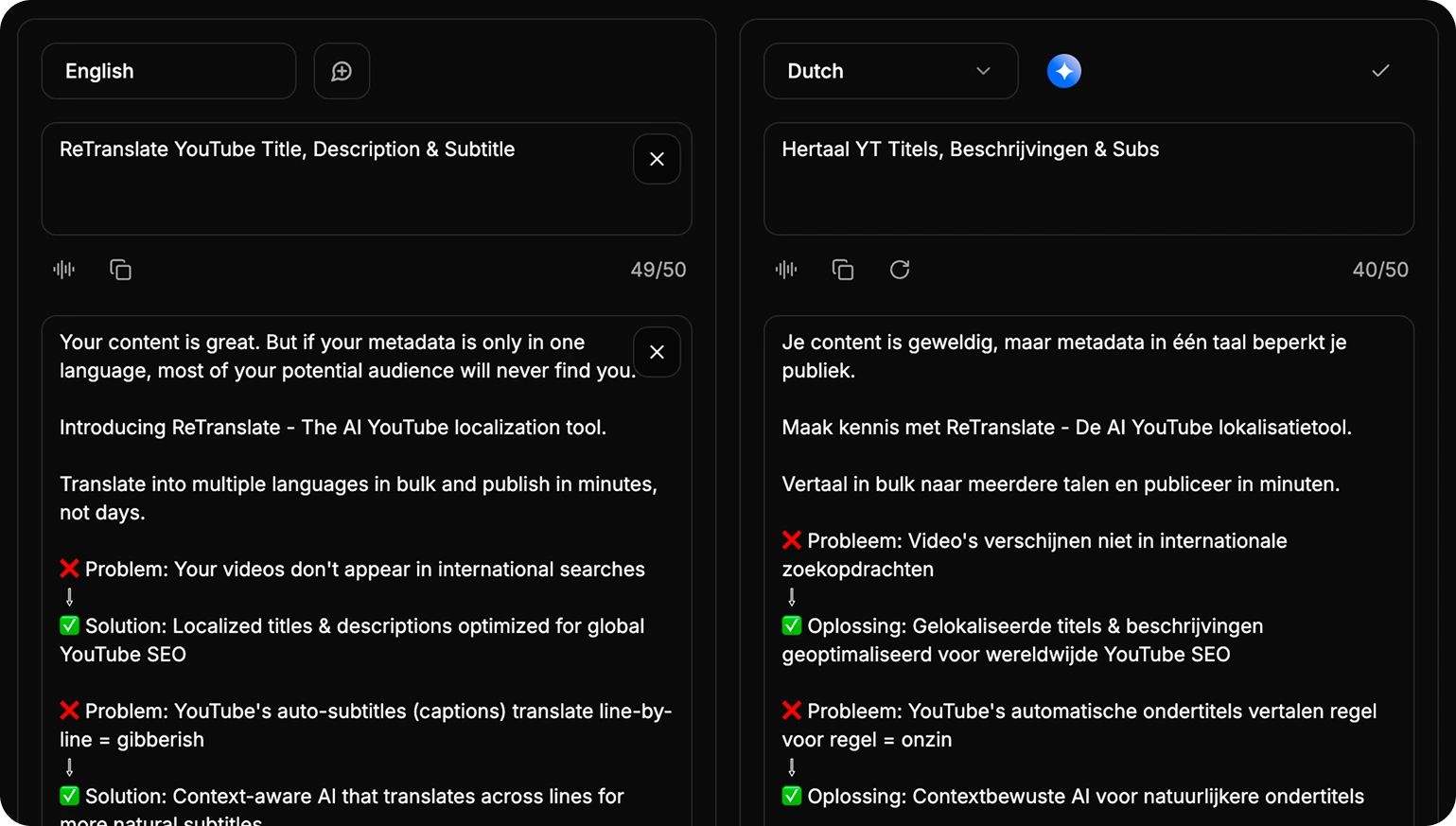Click the 49/50 character counter

[x=658, y=270]
